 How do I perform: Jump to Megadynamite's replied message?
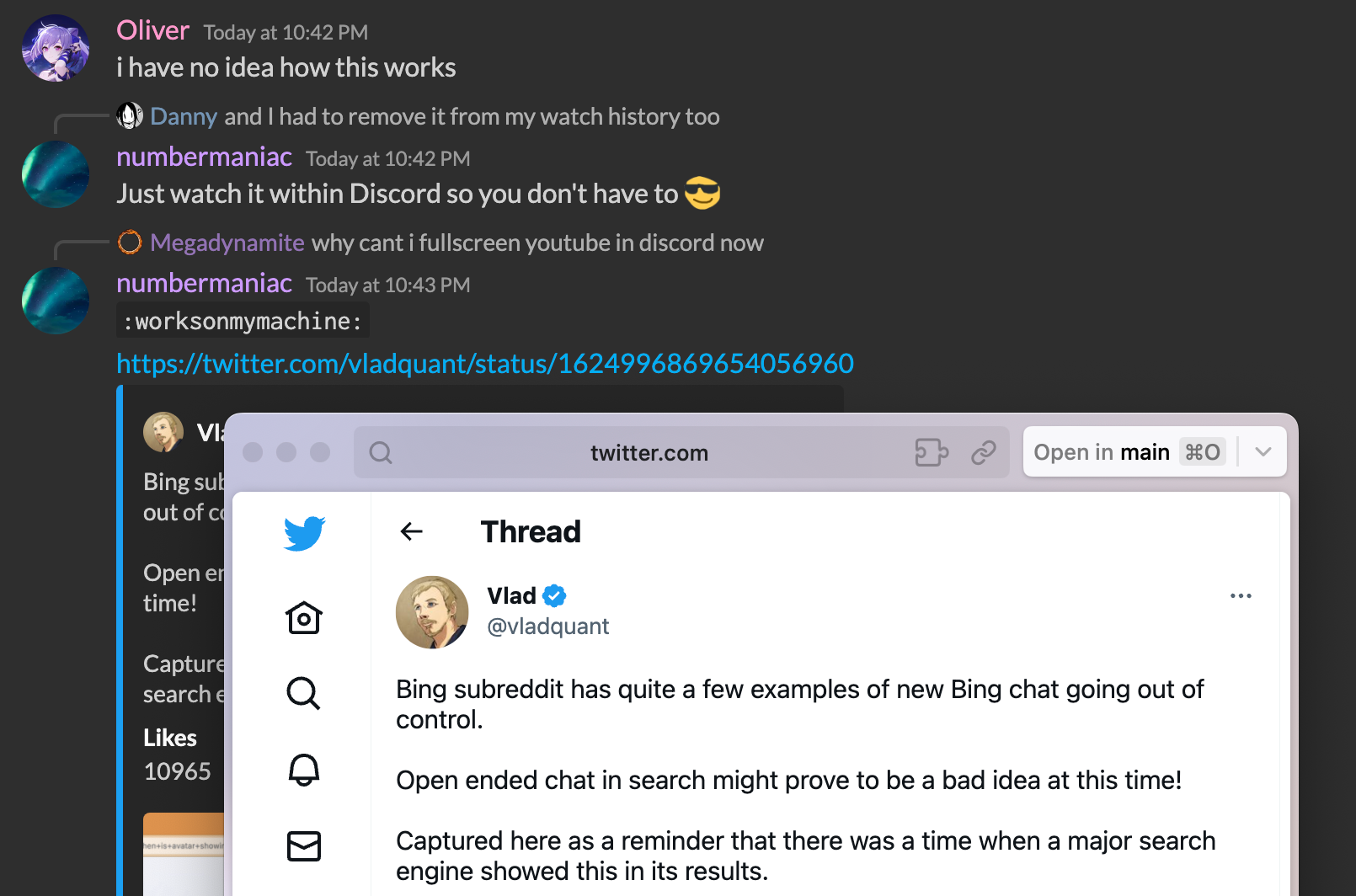[537, 243]
